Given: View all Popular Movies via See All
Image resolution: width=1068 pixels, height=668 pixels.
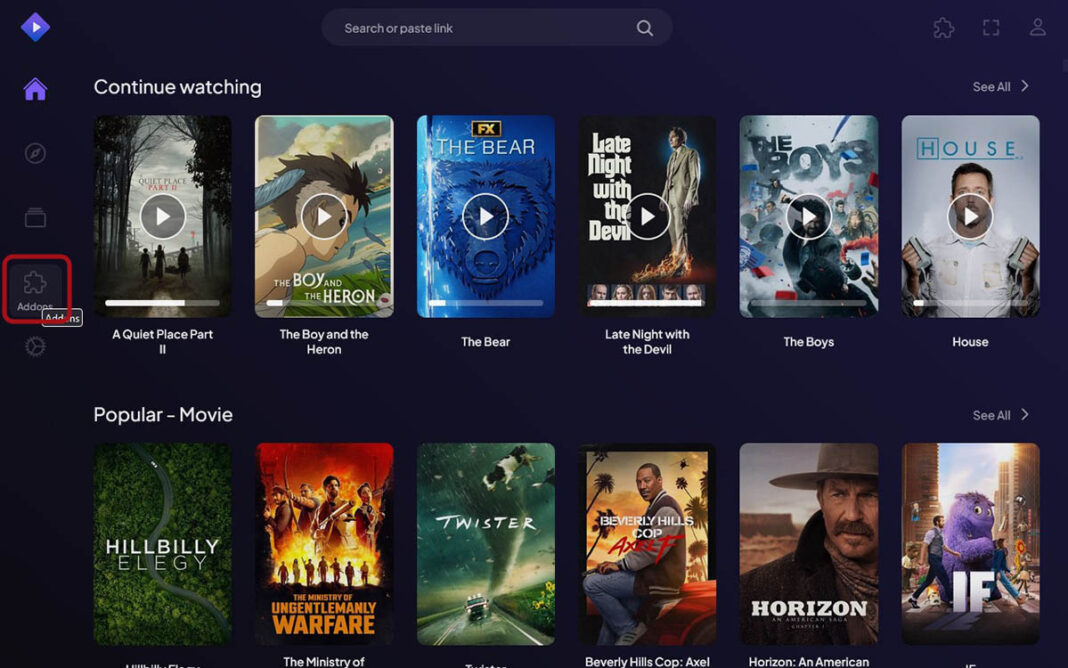Looking at the screenshot, I should pos(993,414).
